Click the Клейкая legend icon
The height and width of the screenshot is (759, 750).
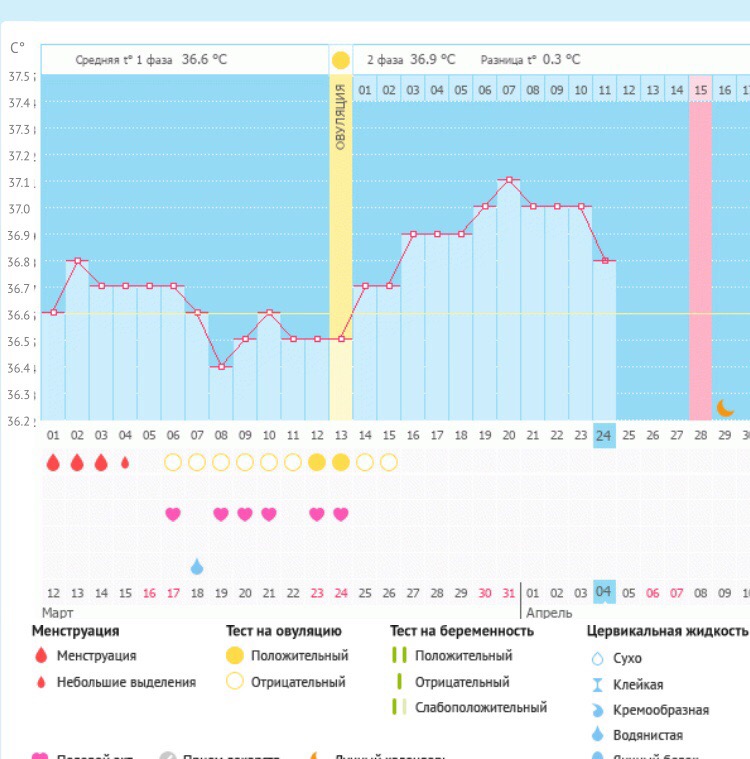coord(598,685)
